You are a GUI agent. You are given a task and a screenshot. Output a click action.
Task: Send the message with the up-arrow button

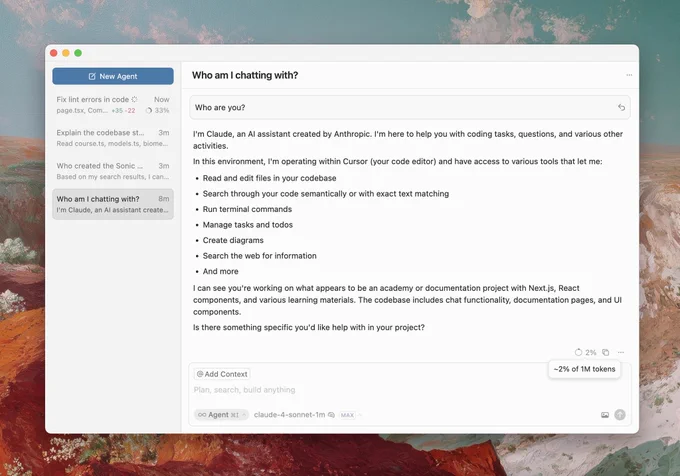[x=620, y=415]
